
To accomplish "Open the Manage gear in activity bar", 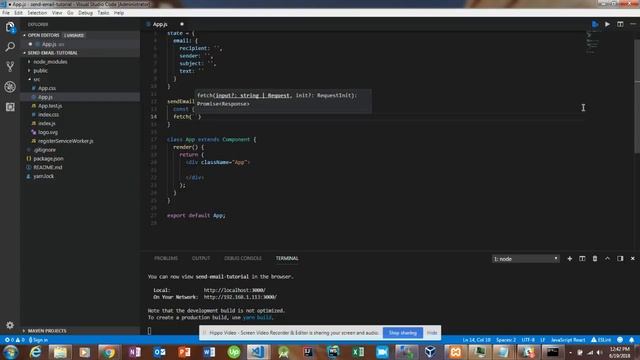I will pyautogui.click(x=10, y=325).
